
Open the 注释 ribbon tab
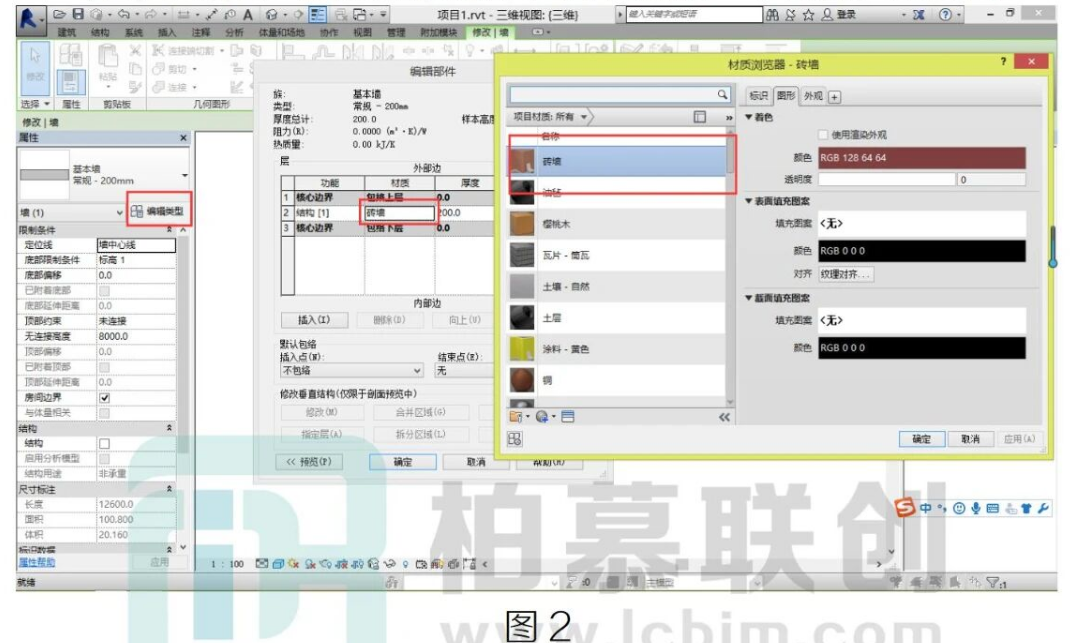(x=200, y=32)
